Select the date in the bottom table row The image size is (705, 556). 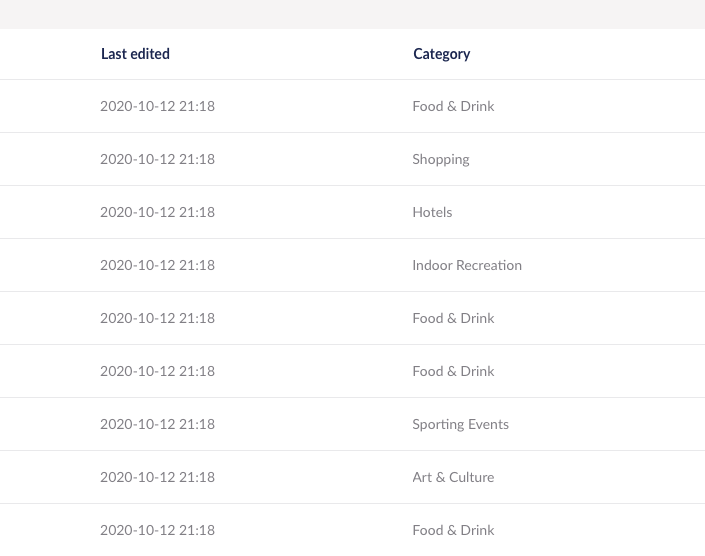(157, 530)
